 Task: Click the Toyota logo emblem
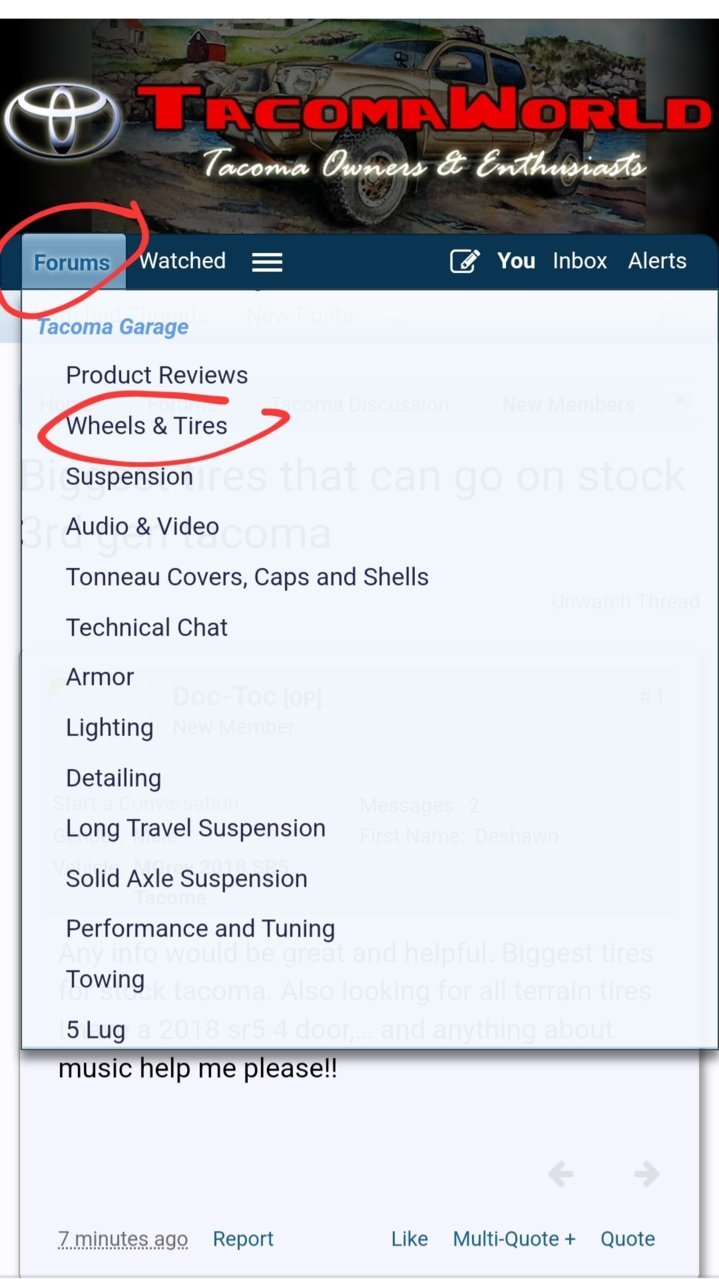tap(62, 119)
